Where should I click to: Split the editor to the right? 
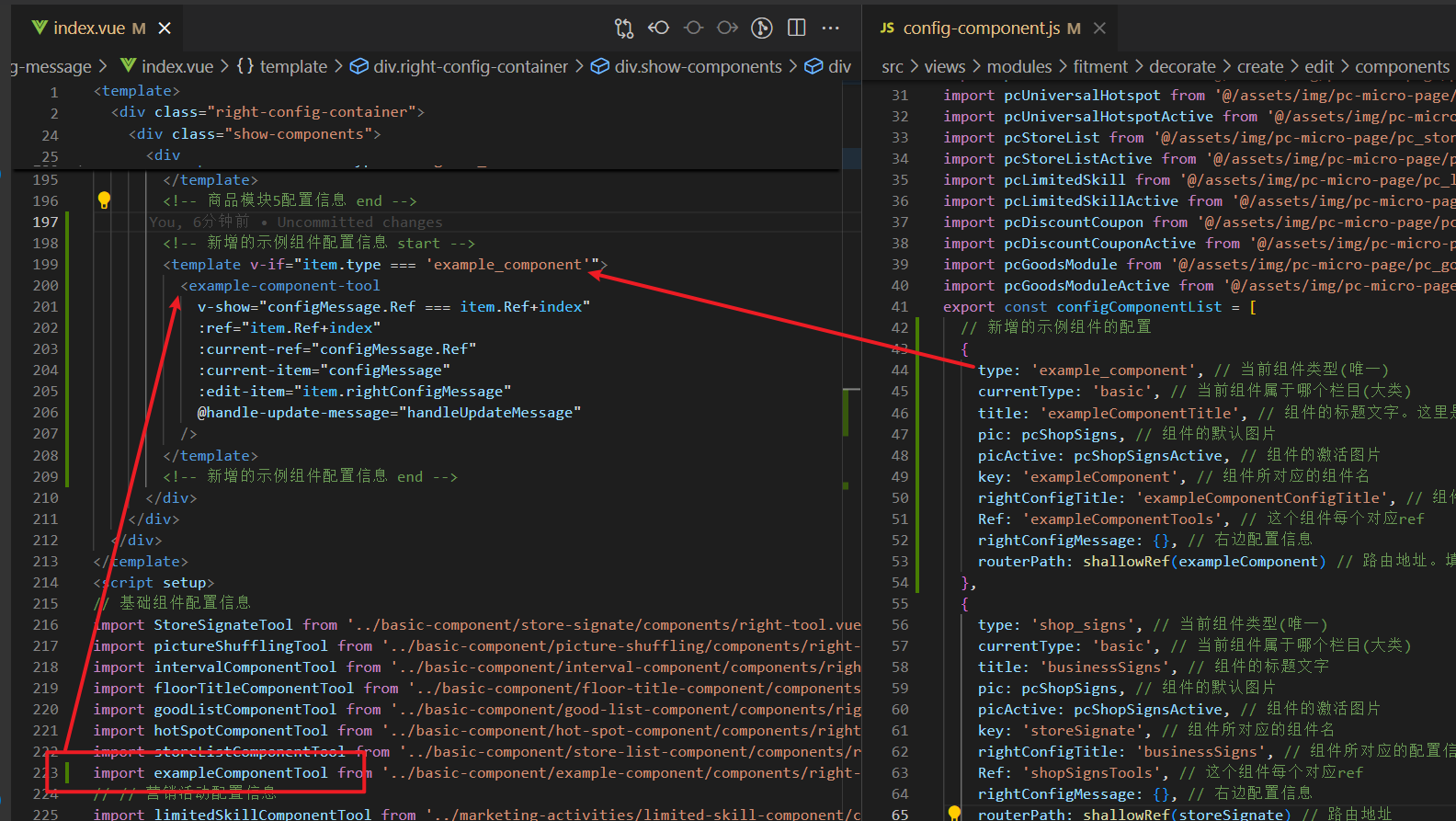pos(797,28)
